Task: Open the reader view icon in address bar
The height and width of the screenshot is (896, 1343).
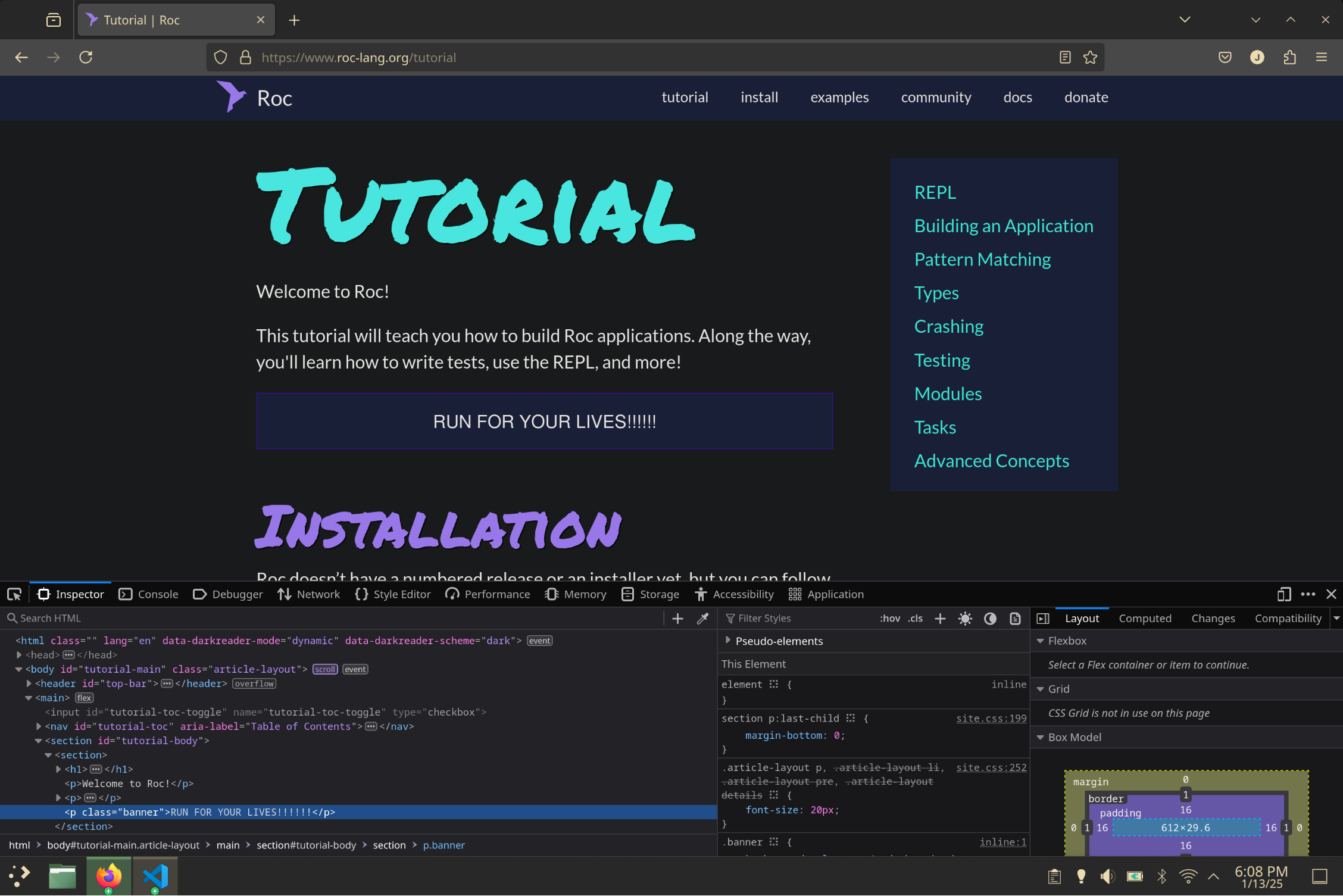Action: (1065, 57)
